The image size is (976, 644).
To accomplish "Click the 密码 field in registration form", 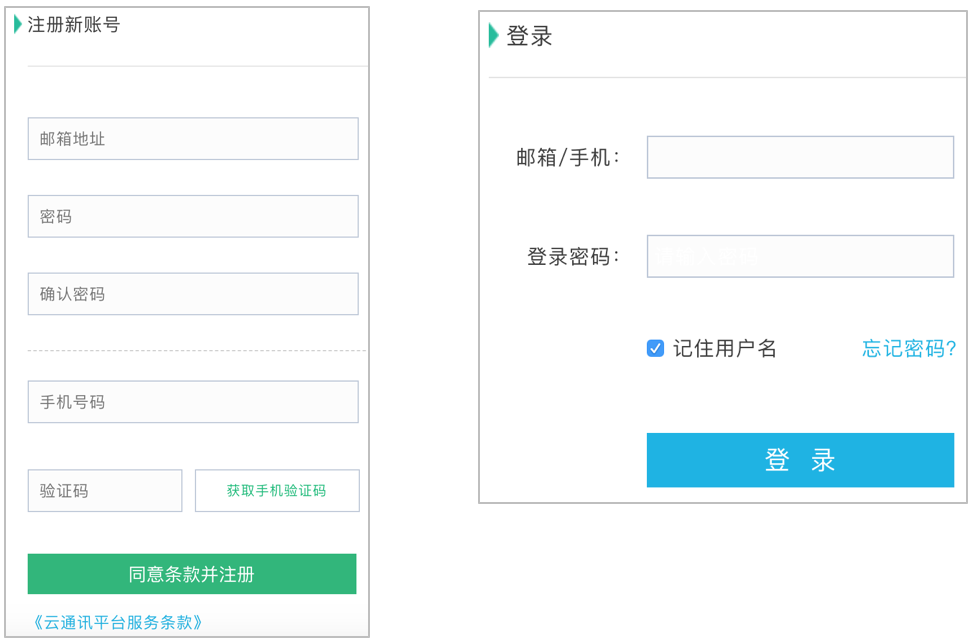I will pos(193,217).
